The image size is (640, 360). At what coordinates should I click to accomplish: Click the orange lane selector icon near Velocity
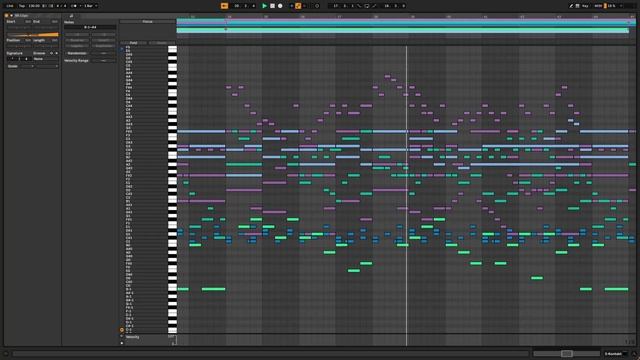point(122,330)
